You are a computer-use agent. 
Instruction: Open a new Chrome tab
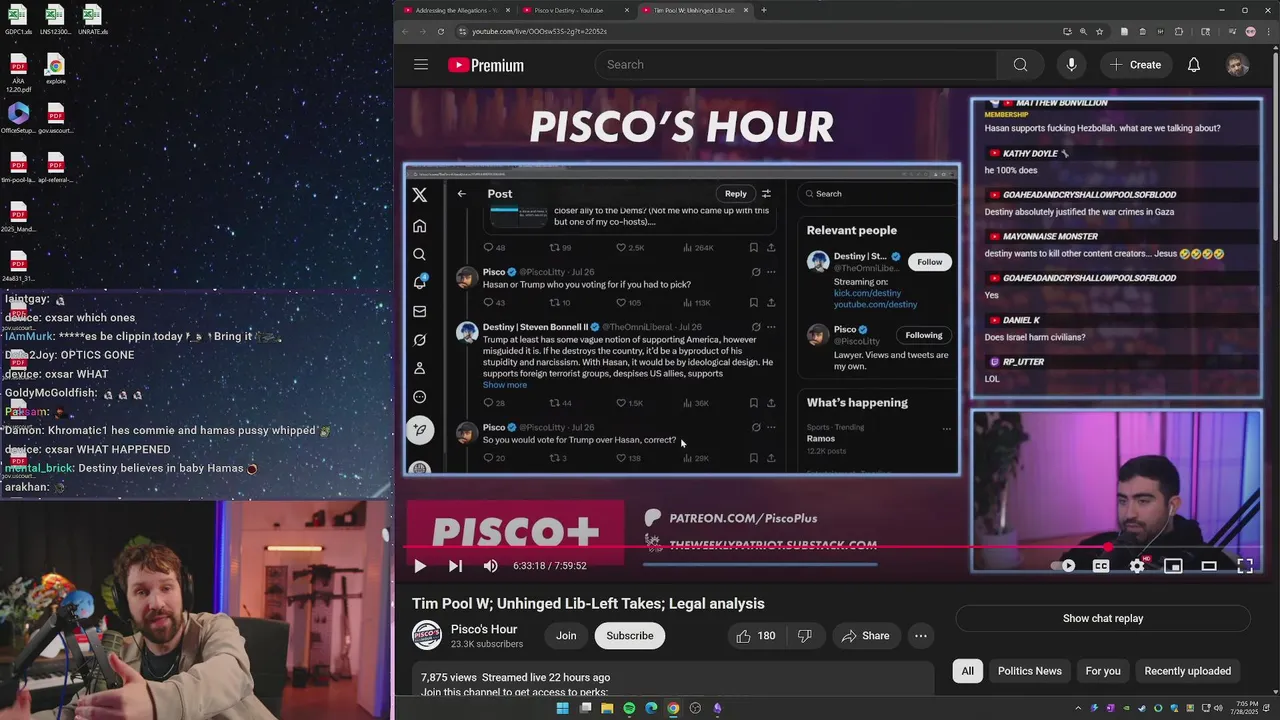click(x=764, y=10)
